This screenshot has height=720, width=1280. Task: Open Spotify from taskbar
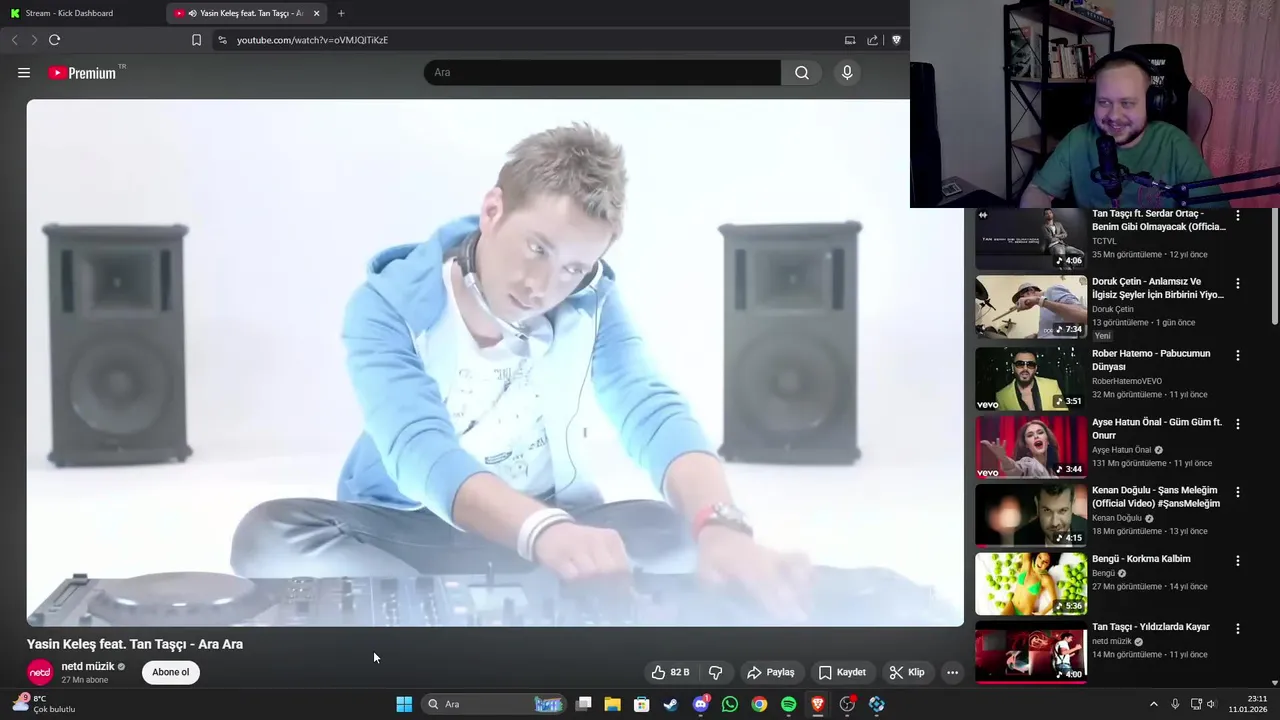788,704
